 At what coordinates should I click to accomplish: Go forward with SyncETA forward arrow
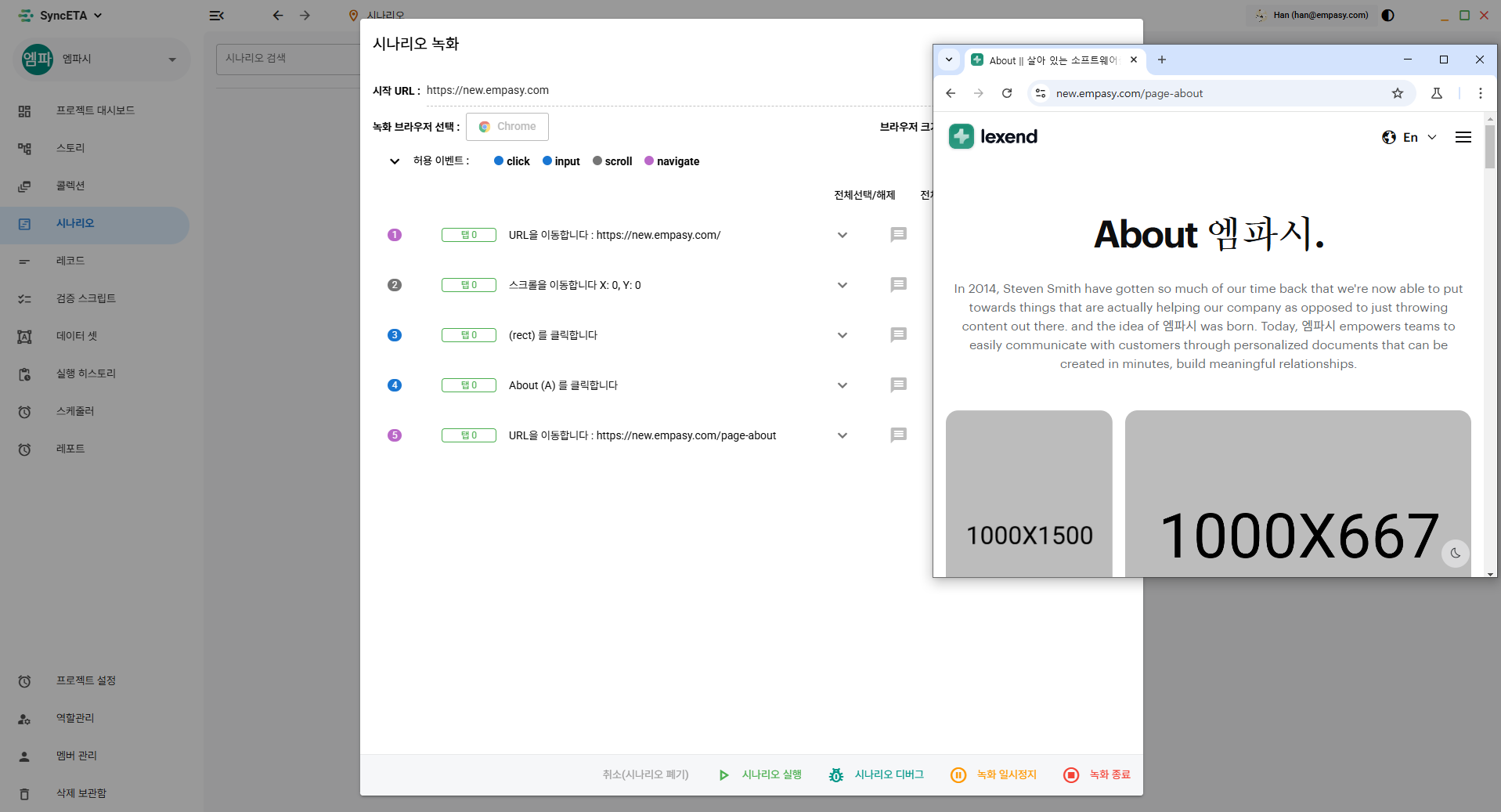coord(305,16)
